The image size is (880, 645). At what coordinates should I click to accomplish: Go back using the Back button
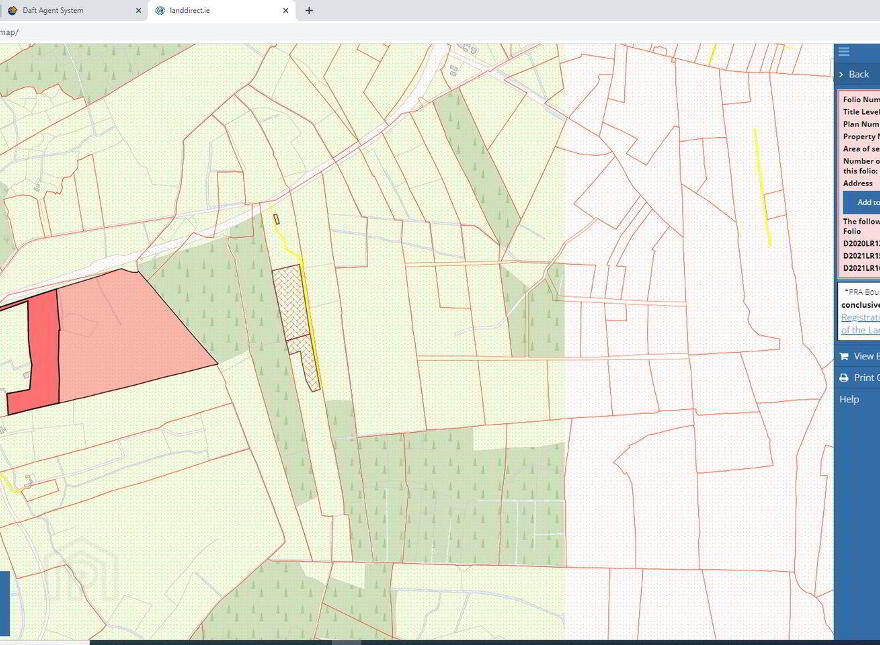(x=858, y=75)
